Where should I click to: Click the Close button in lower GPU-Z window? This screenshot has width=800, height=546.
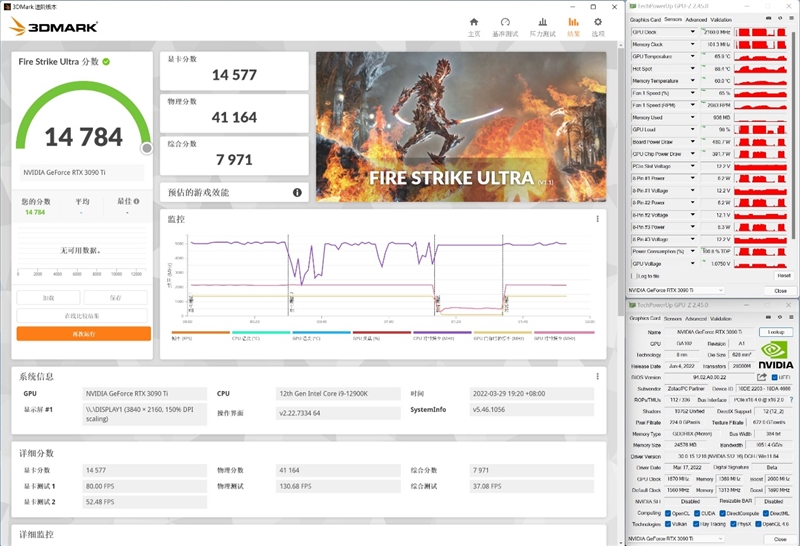(x=780, y=539)
